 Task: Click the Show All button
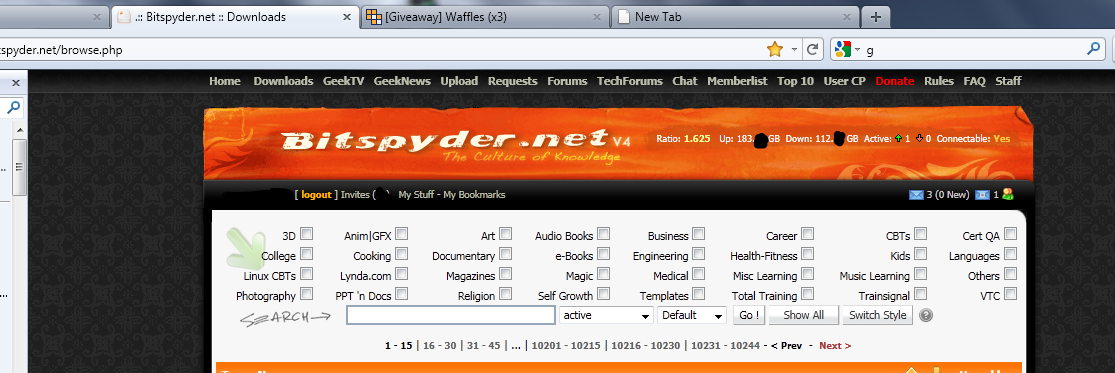[804, 315]
